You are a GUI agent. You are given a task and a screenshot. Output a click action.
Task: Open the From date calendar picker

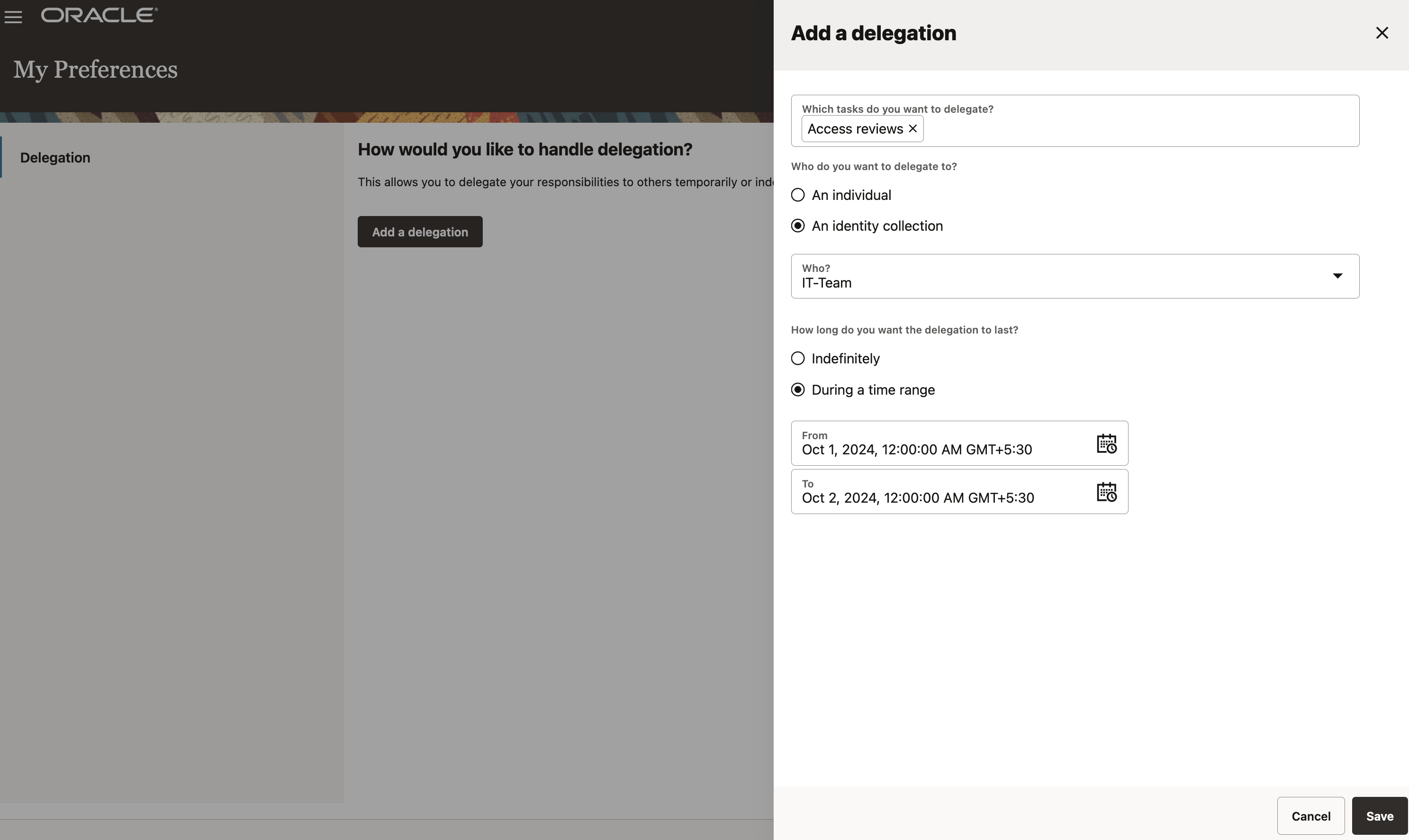1106,443
